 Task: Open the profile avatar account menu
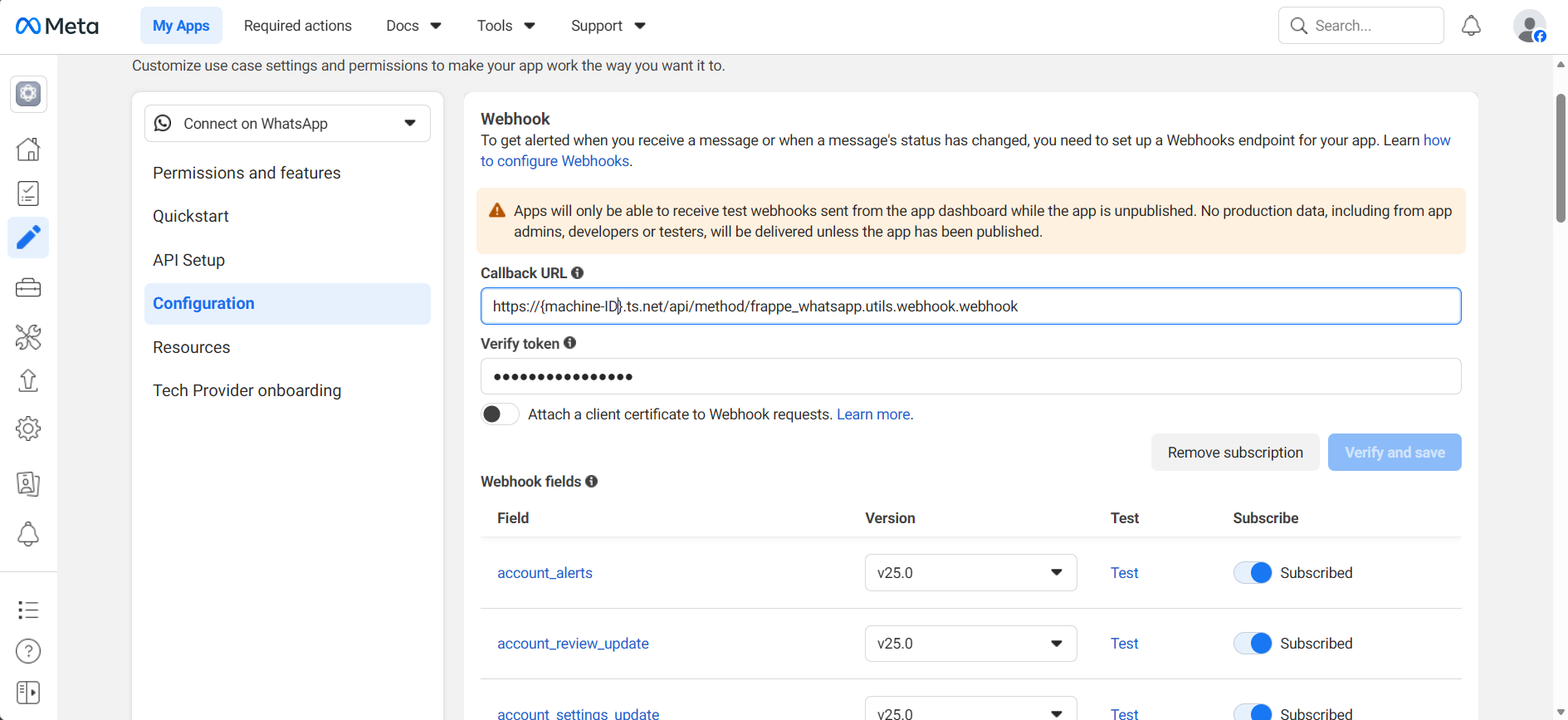1529,26
